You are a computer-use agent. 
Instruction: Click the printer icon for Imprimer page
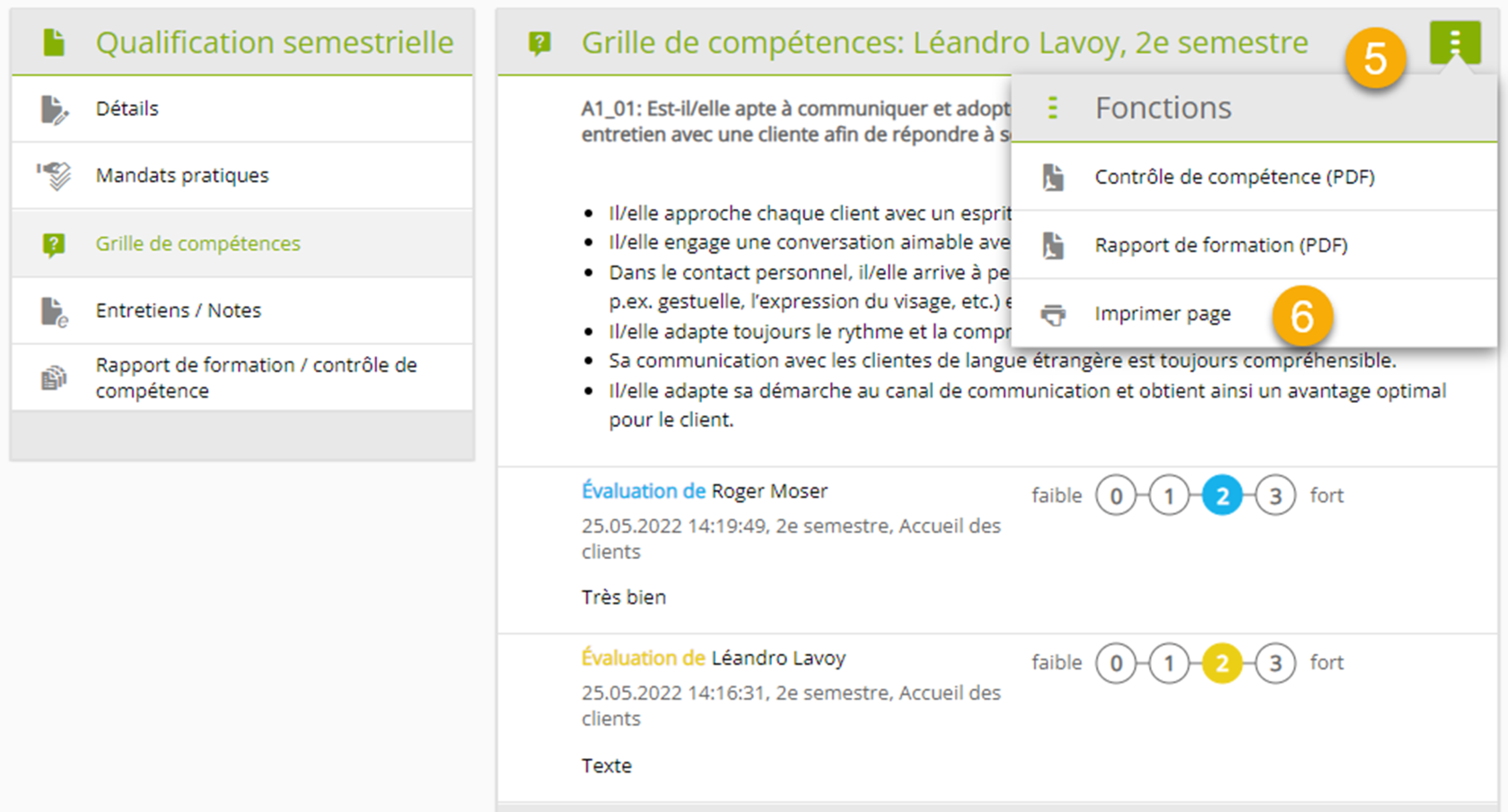coord(1053,315)
